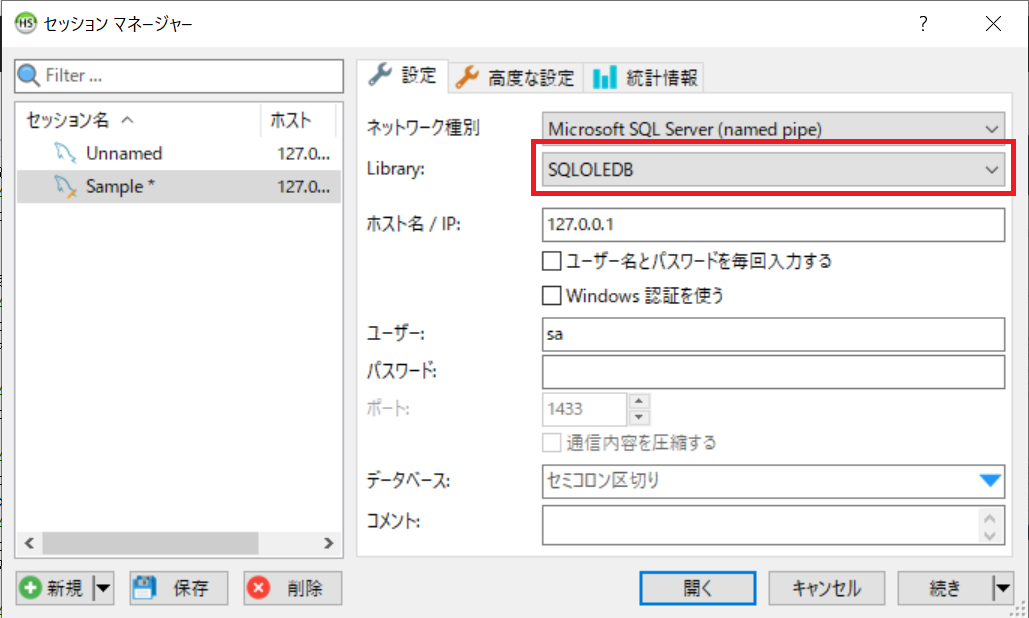Click the session list horizontal scrollbar thumb
The width and height of the screenshot is (1029, 618).
click(150, 543)
